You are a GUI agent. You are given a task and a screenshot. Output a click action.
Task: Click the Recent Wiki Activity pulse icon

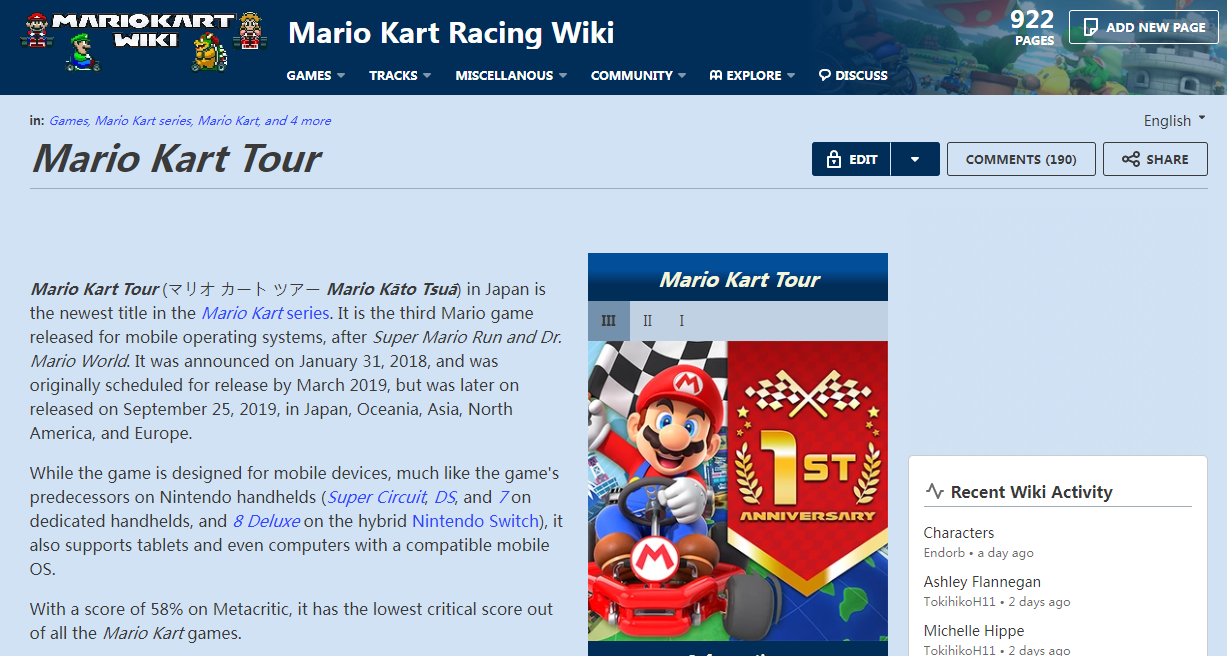(x=934, y=491)
